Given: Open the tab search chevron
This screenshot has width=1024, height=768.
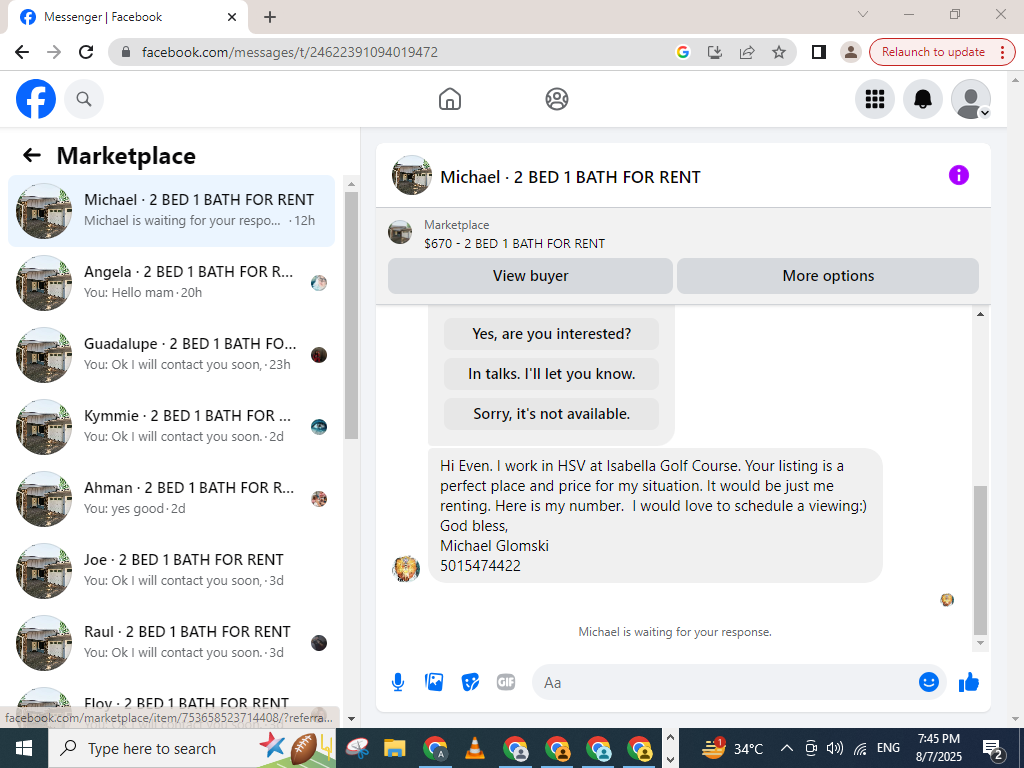Looking at the screenshot, I should pos(863,14).
